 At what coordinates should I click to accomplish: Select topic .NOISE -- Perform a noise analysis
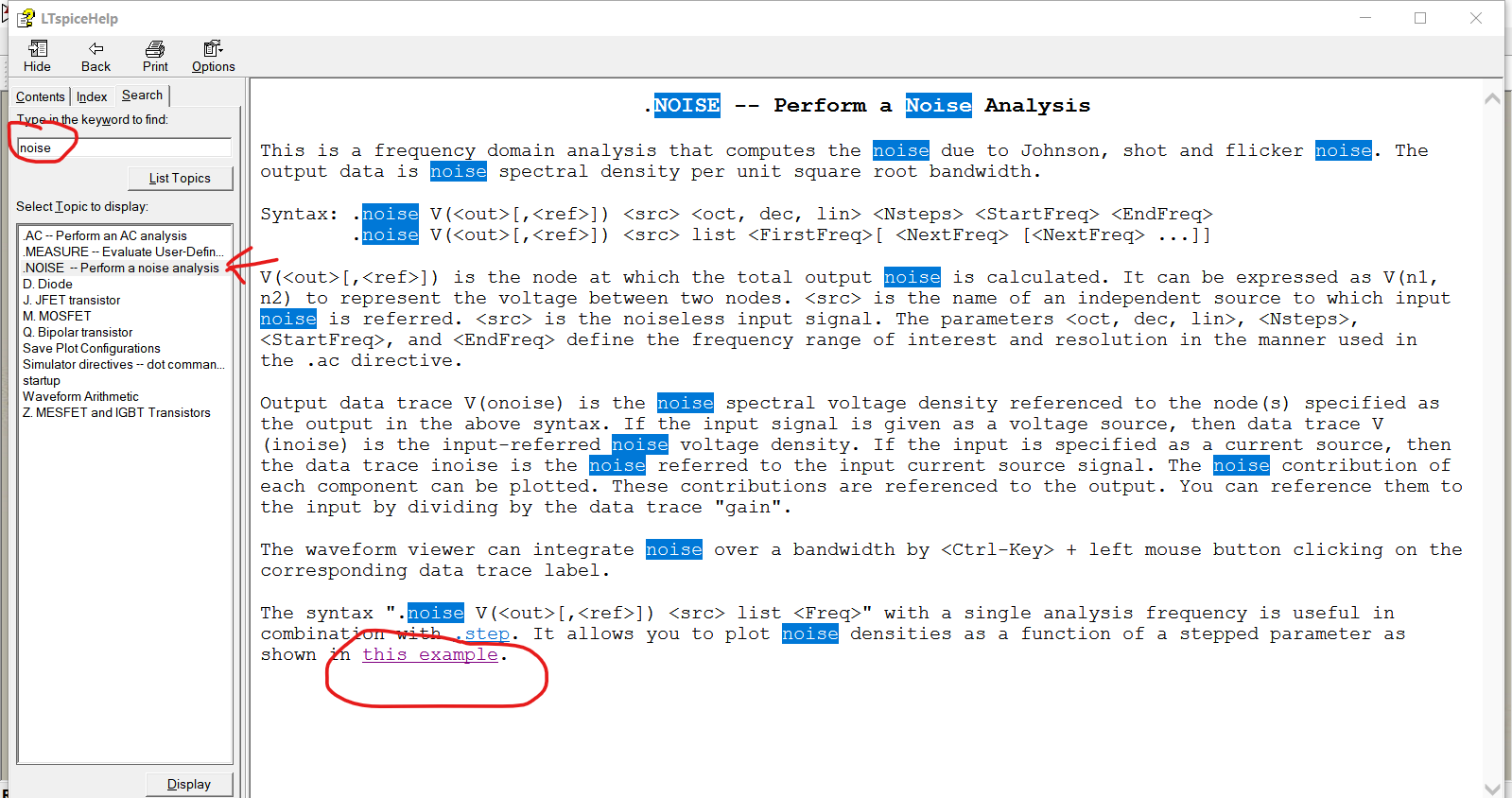(121, 268)
